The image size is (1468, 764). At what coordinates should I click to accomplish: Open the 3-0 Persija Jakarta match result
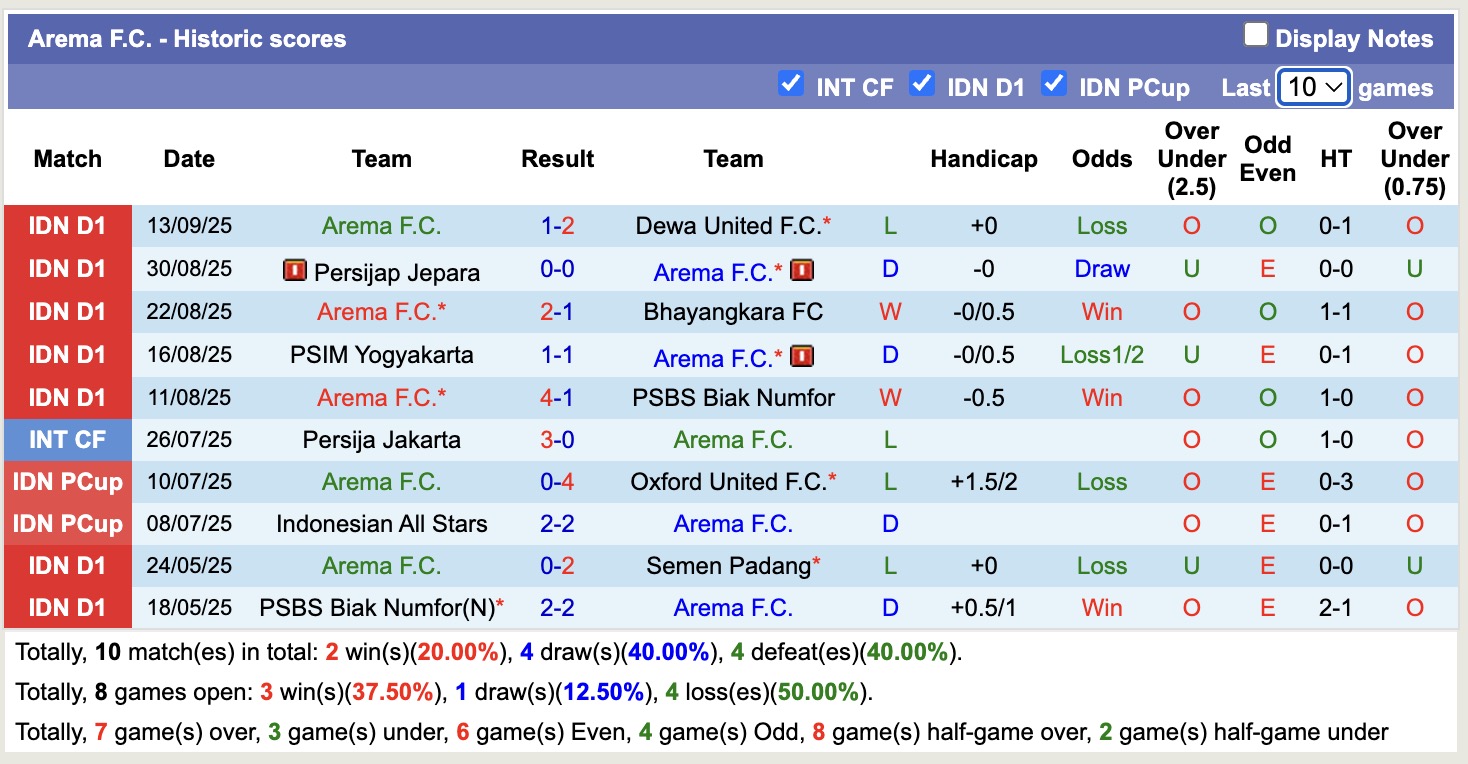(x=557, y=440)
